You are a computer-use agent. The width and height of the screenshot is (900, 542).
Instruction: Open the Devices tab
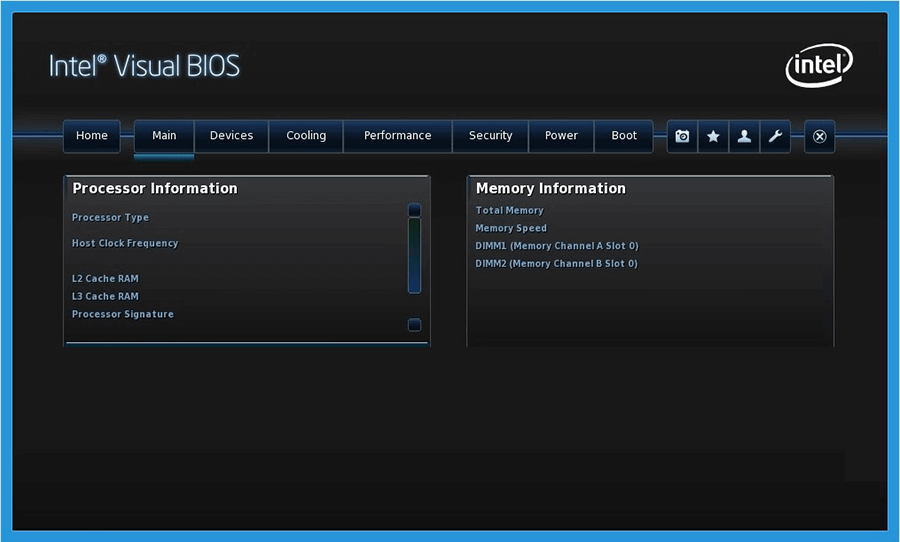231,136
